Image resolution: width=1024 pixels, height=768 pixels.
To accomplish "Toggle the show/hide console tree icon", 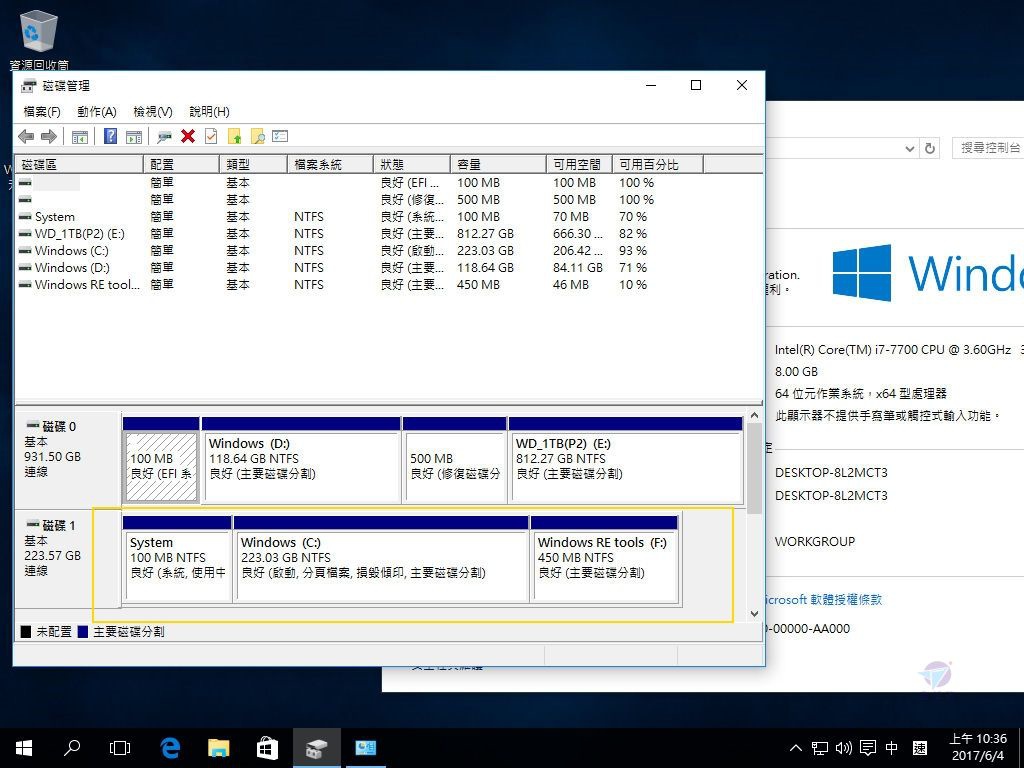I will [80, 136].
